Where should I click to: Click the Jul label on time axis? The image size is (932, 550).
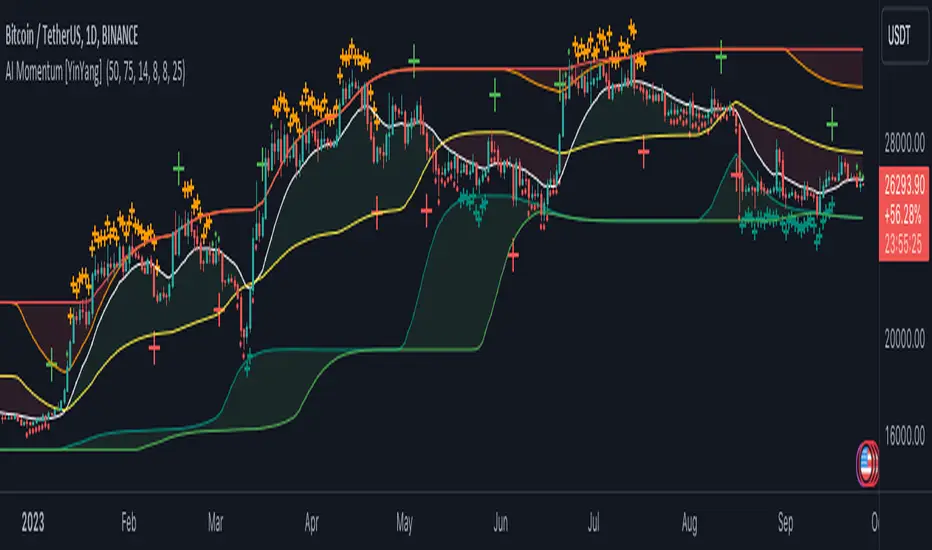[593, 523]
